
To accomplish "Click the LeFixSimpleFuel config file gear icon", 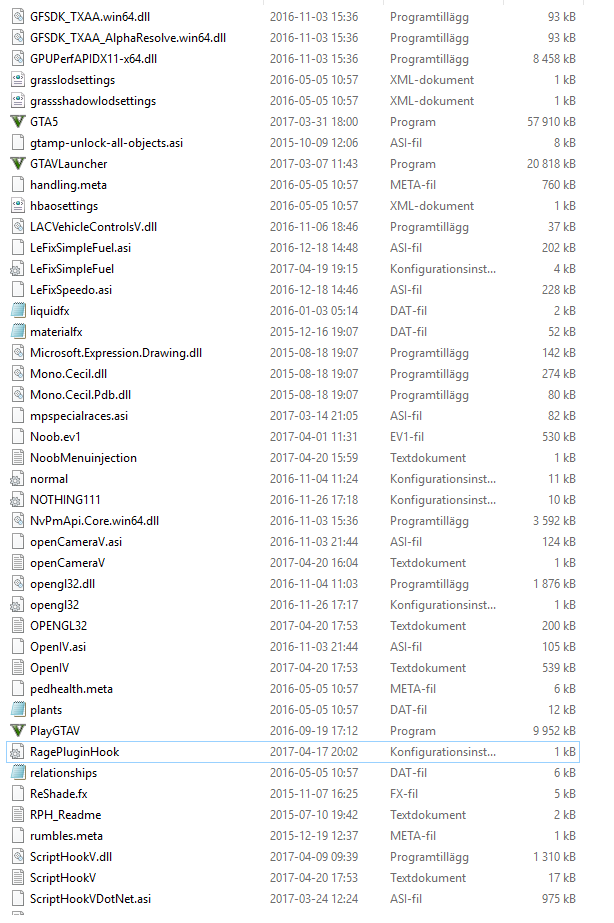I will point(17,269).
